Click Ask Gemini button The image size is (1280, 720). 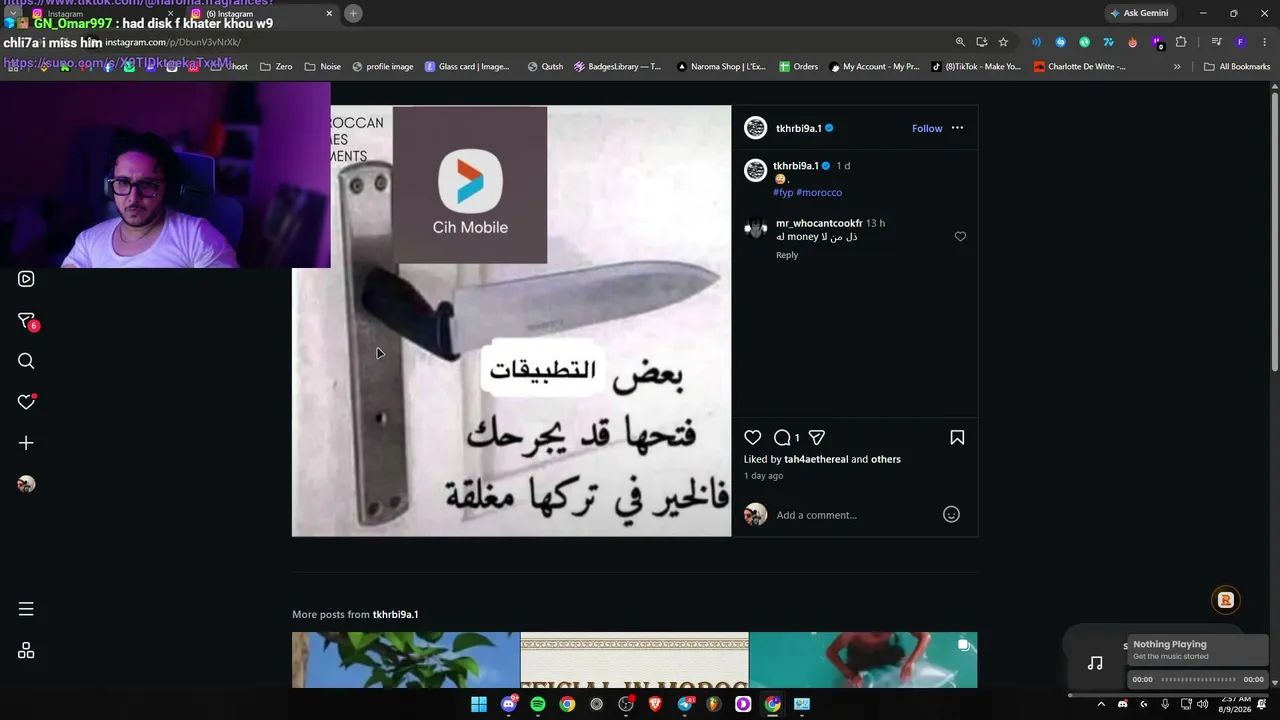click(1139, 13)
